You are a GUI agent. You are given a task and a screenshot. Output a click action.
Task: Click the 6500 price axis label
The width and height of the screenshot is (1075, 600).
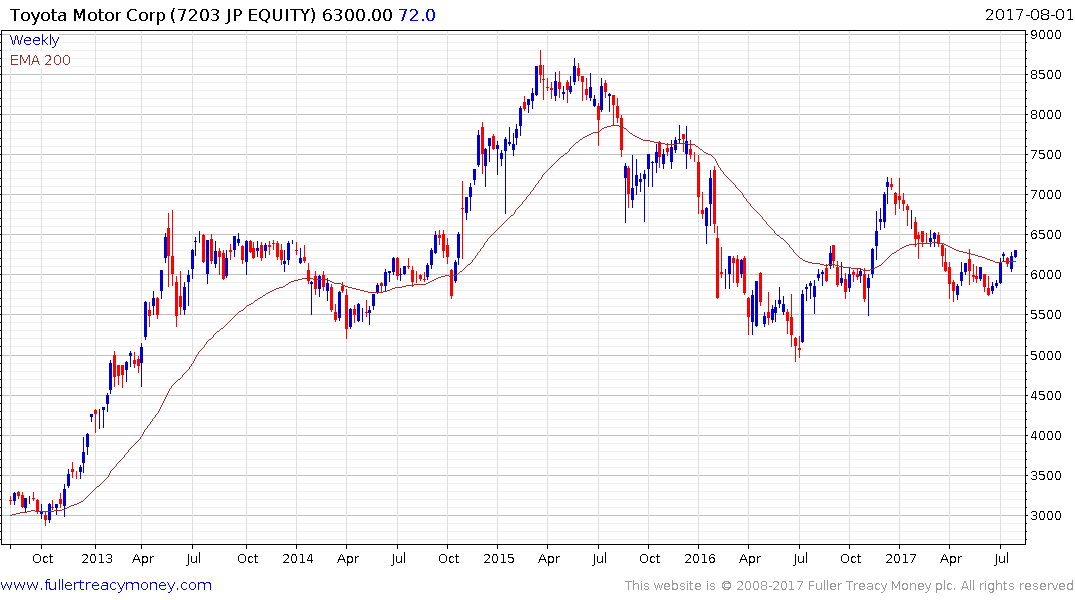(1046, 235)
